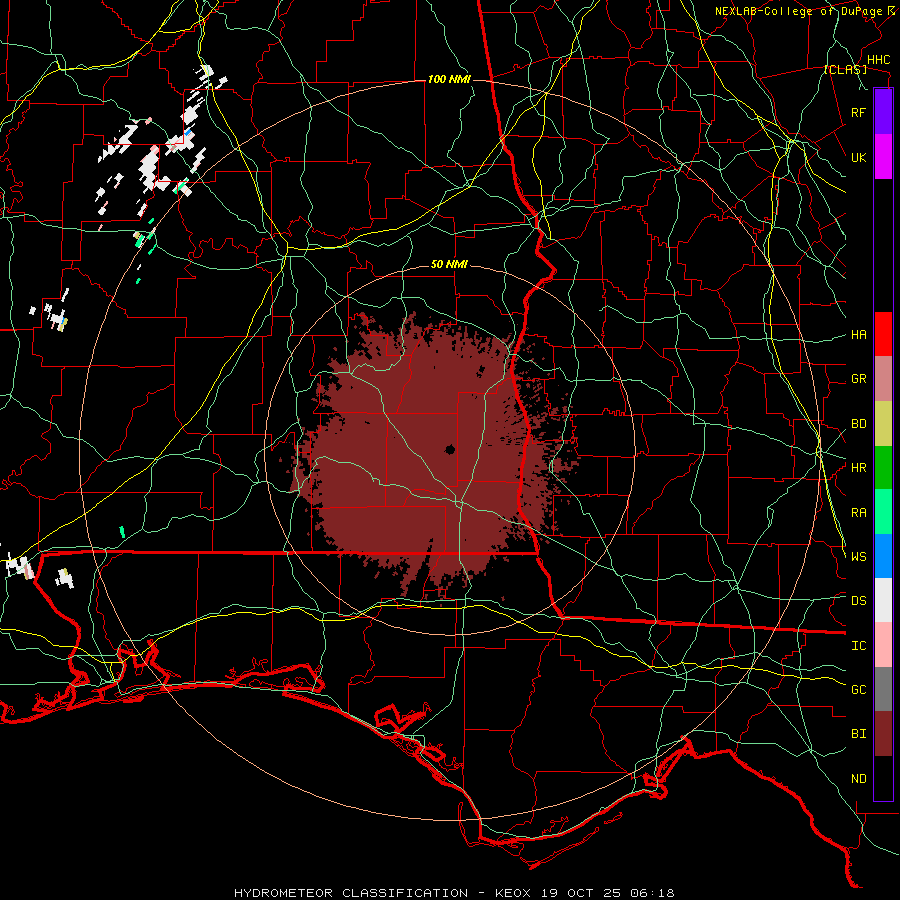Screen dimensions: 900x900
Task: Click the "HA" legend label
Action: click(859, 335)
